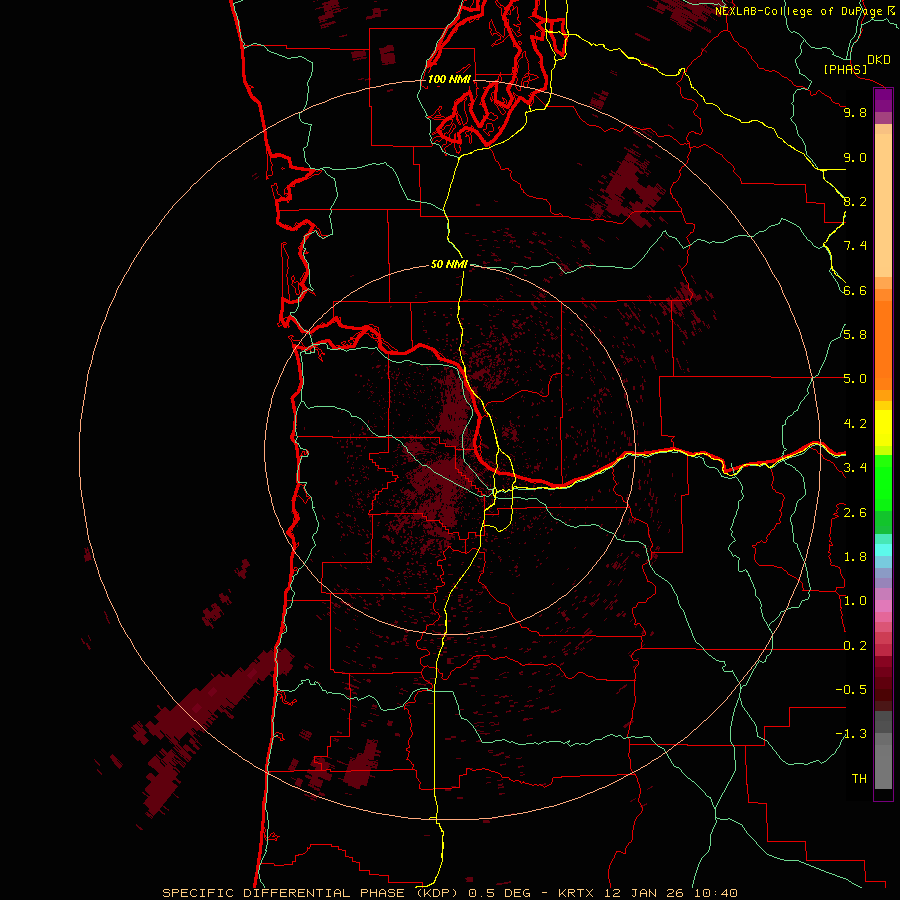The height and width of the screenshot is (900, 900).
Task: Click the TH threshold label
Action: tap(859, 779)
